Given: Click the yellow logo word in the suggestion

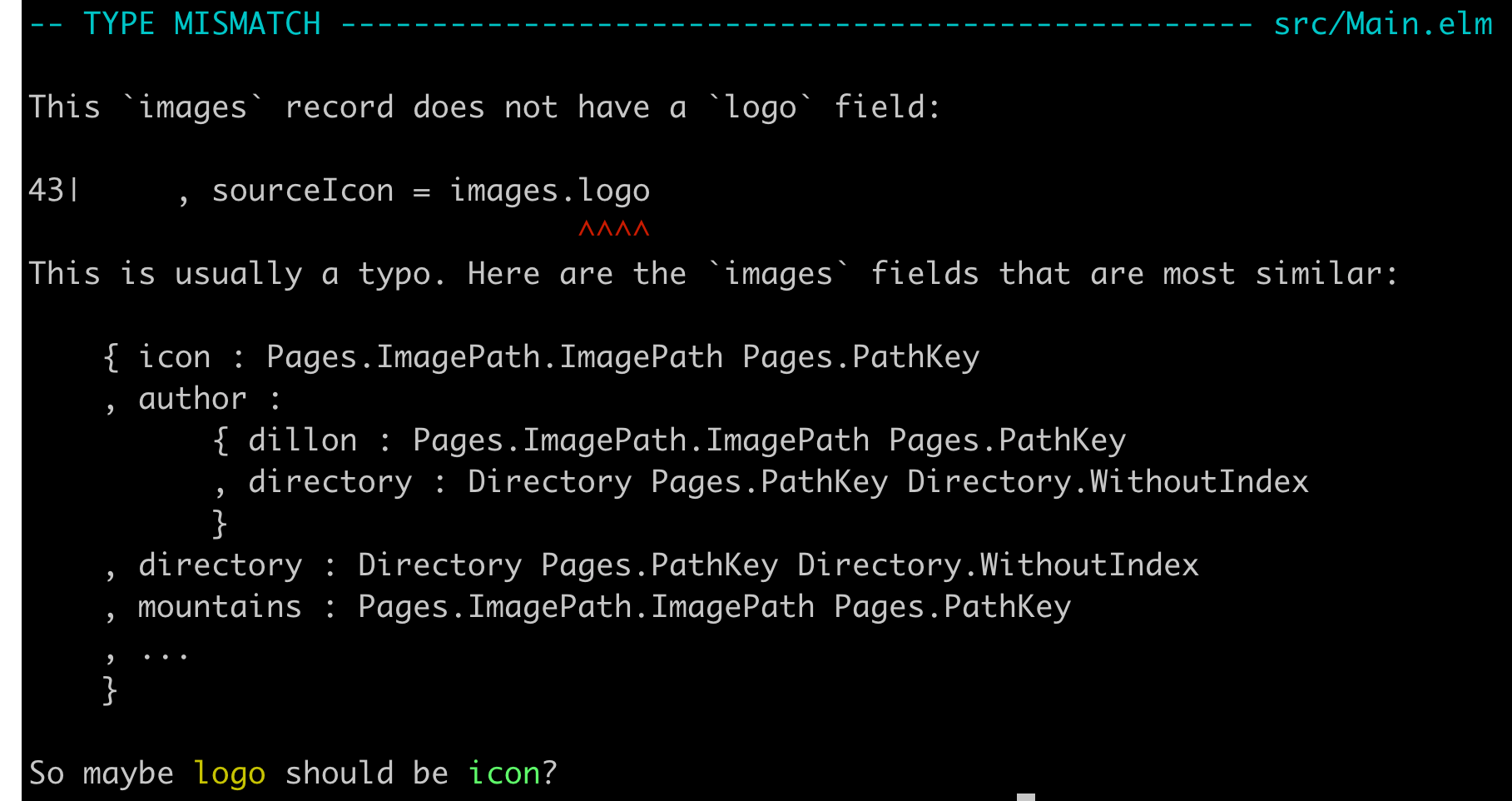Looking at the screenshot, I should click(229, 774).
